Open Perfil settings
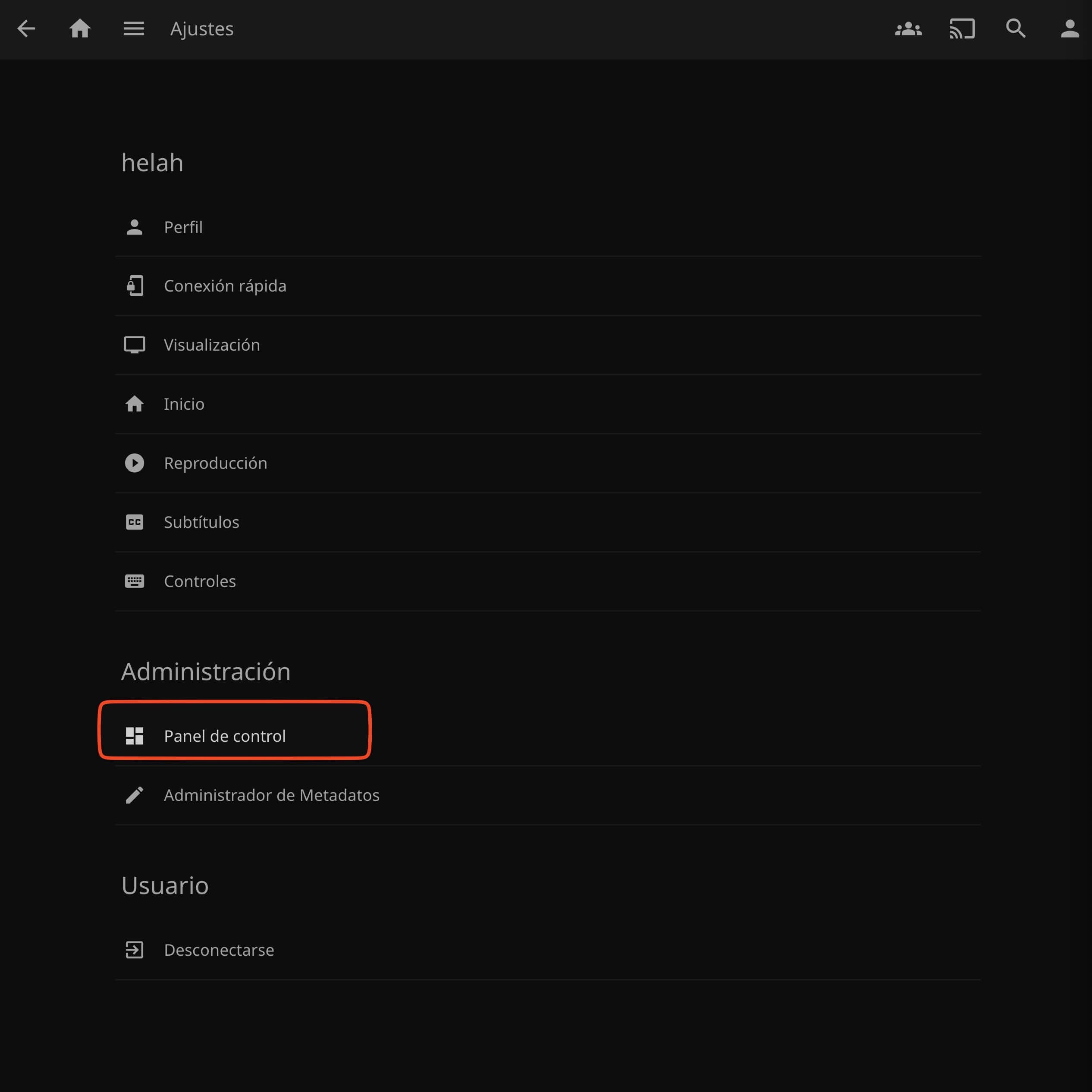Viewport: 1092px width, 1092px height. 183,227
